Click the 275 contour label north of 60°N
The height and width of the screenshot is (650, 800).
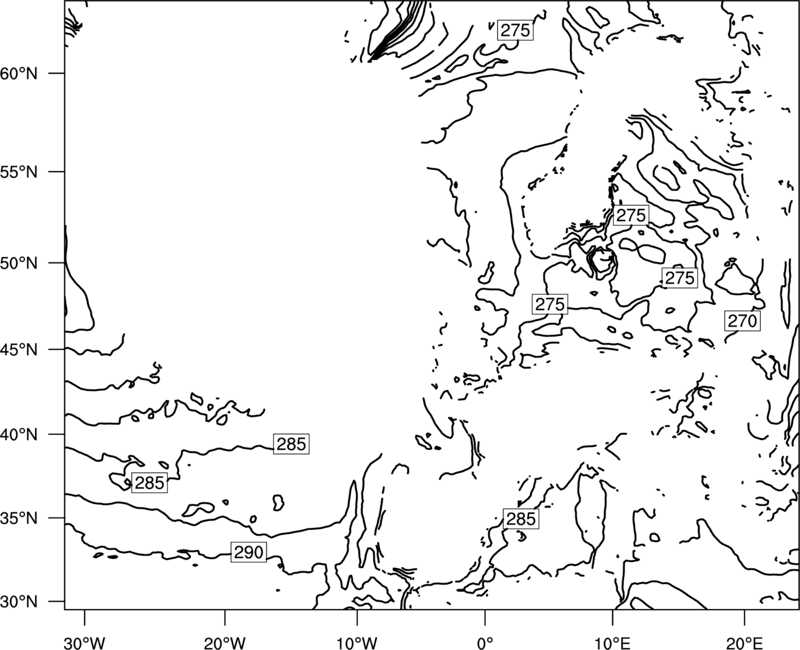tap(515, 31)
